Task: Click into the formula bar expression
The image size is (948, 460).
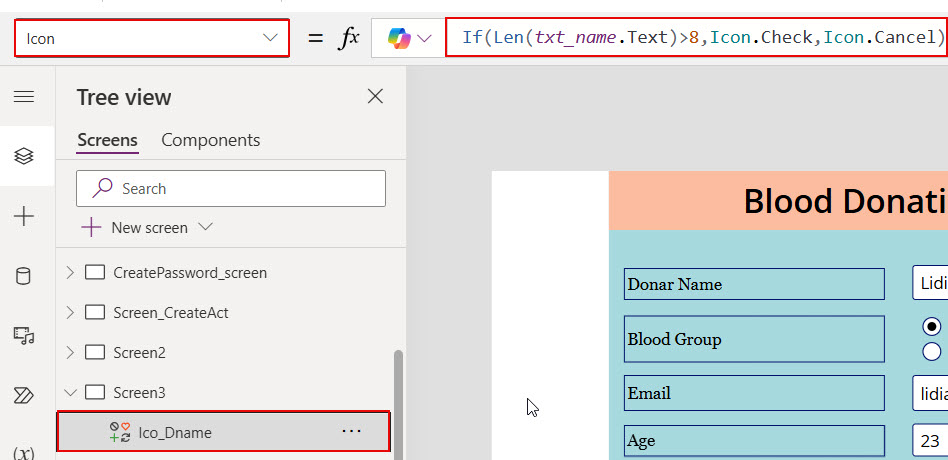Action: pos(696,37)
